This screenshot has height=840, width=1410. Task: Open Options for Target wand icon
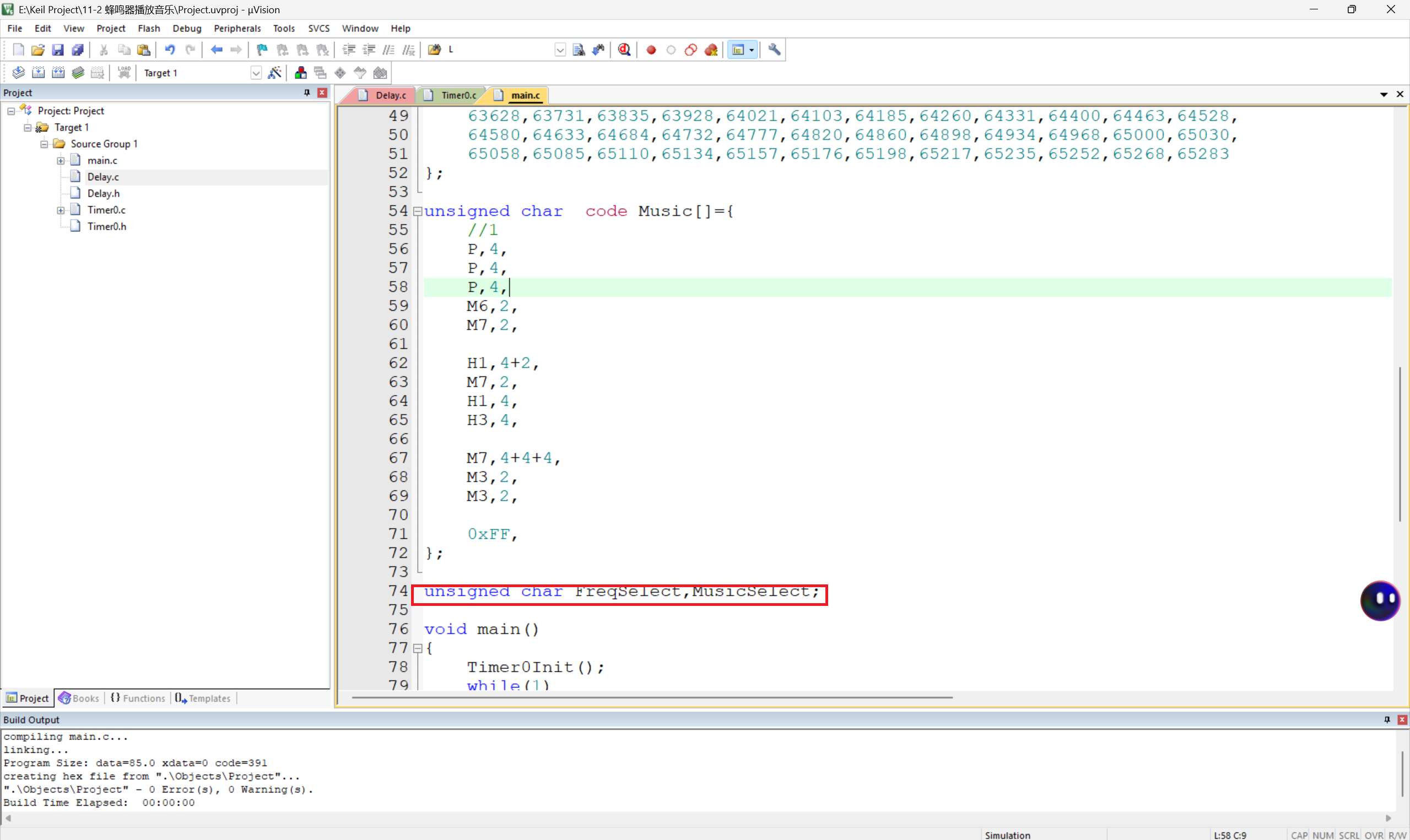pyautogui.click(x=274, y=73)
